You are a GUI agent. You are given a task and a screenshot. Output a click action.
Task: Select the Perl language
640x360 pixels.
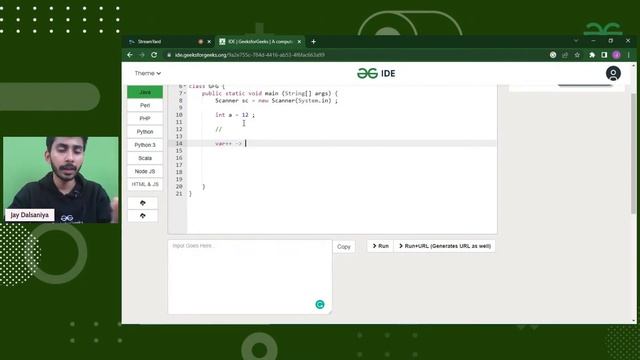click(145, 105)
